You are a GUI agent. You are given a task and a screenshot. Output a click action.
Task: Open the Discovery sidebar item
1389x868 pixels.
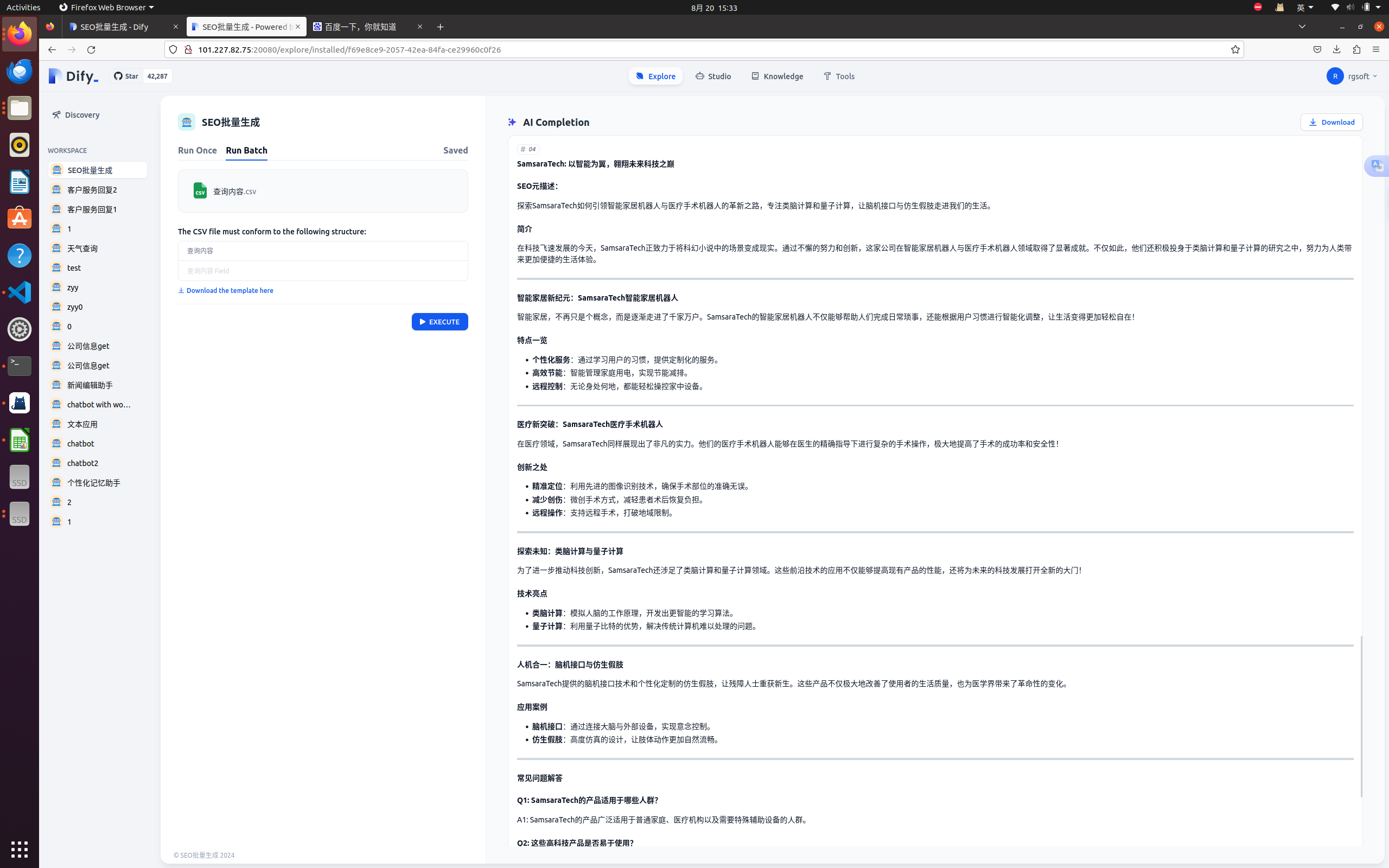(82, 115)
